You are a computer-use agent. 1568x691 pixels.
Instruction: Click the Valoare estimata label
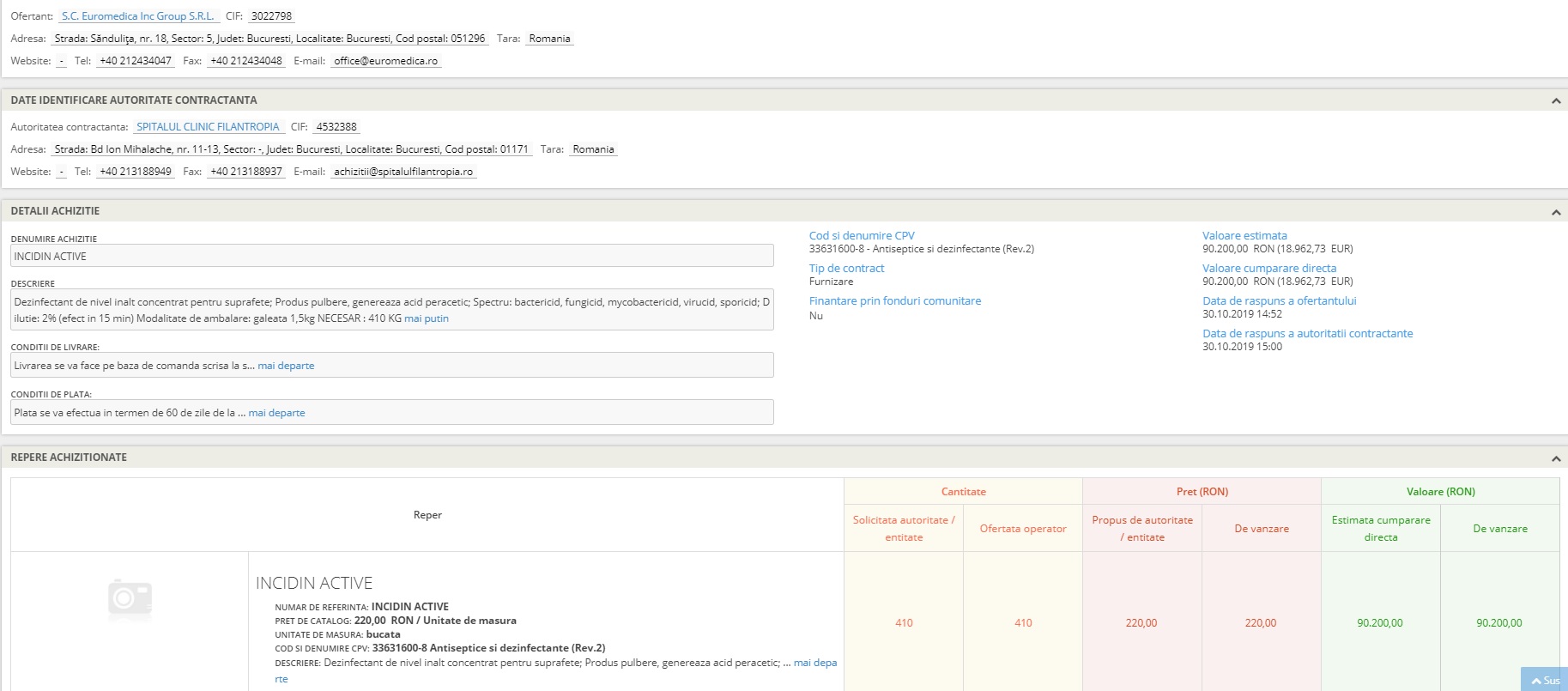point(1244,235)
